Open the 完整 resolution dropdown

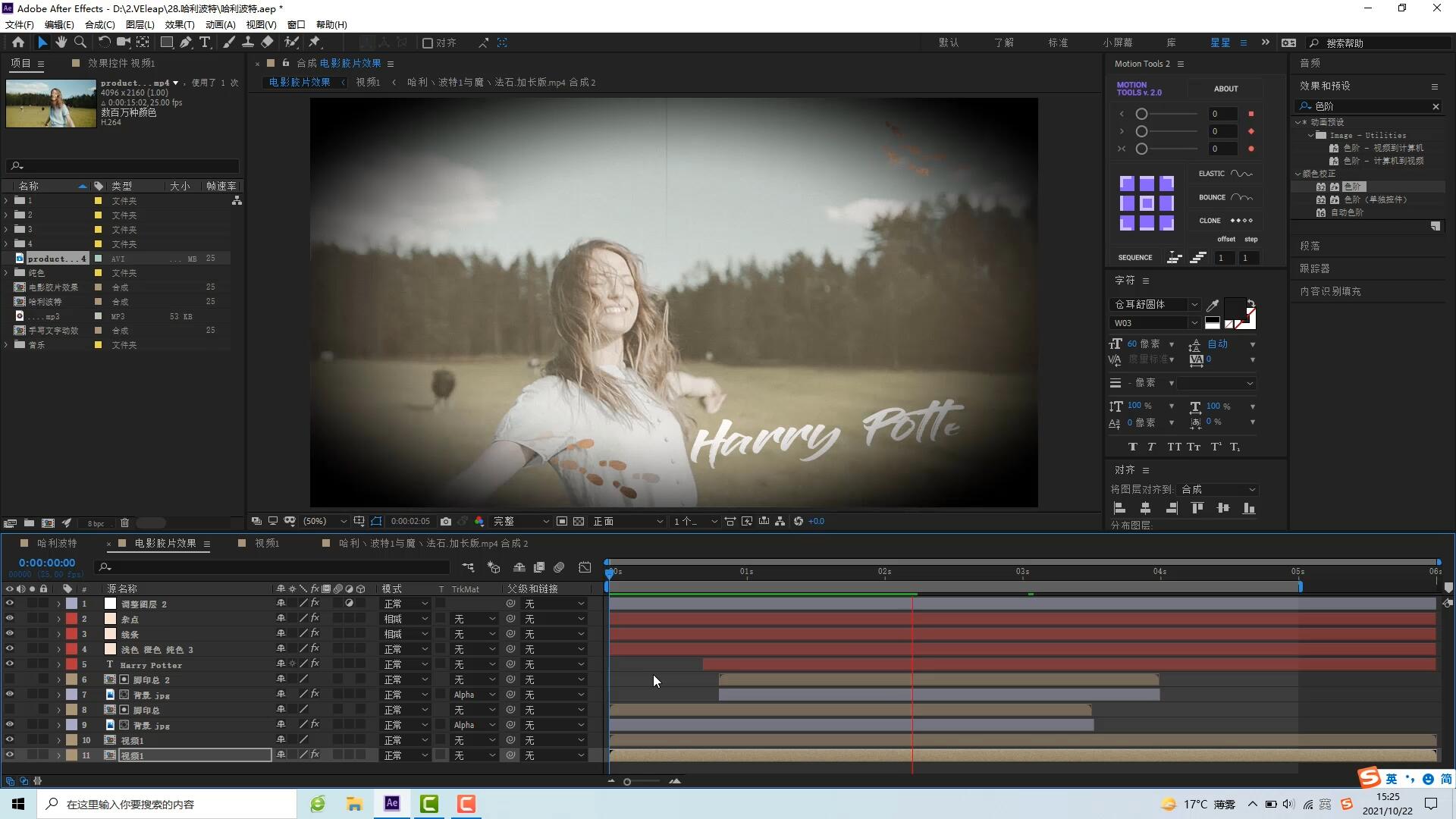pos(521,522)
